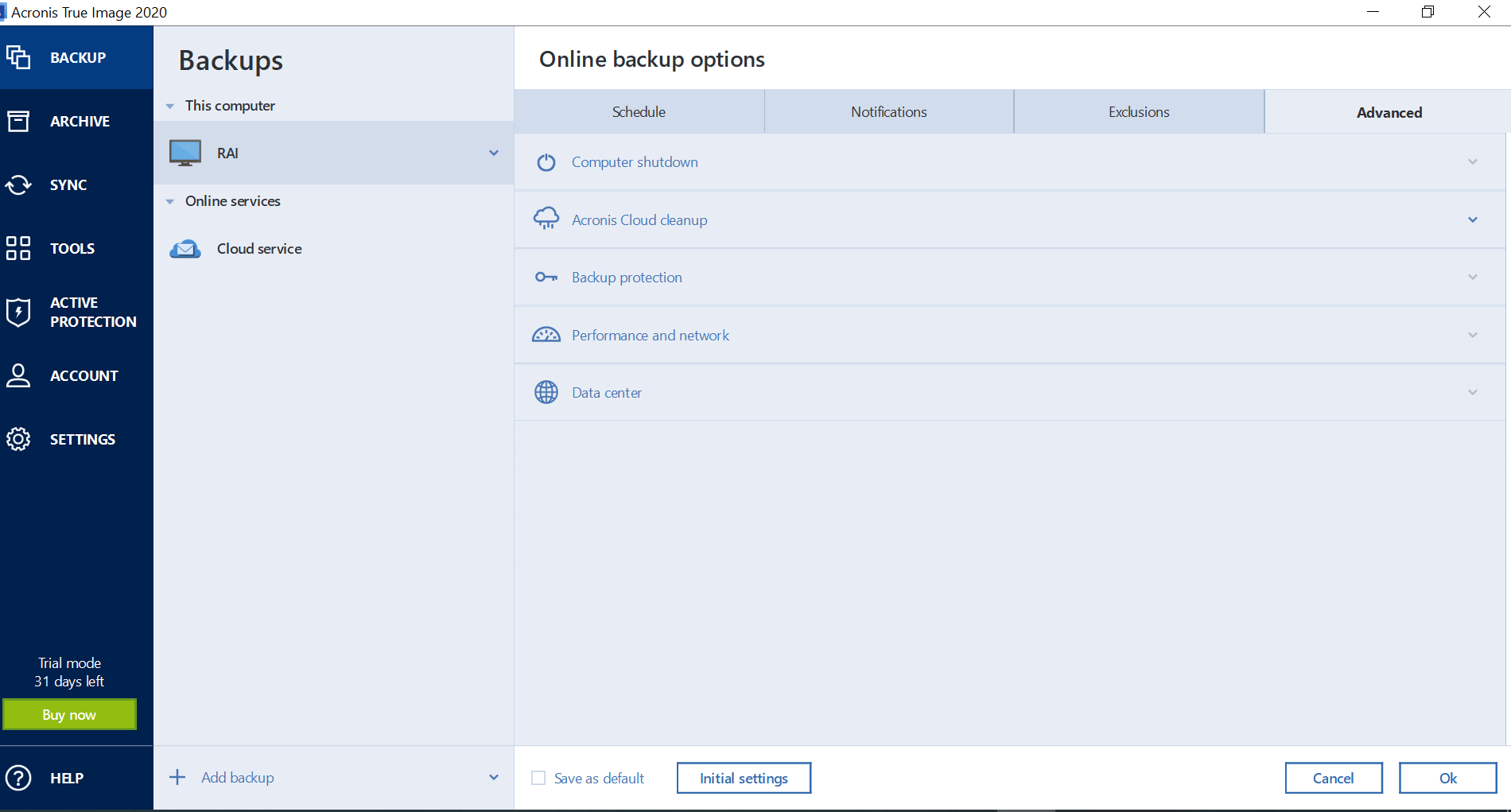
Task: Click the Acronis Cloud cleanup cloud icon
Action: 546,219
